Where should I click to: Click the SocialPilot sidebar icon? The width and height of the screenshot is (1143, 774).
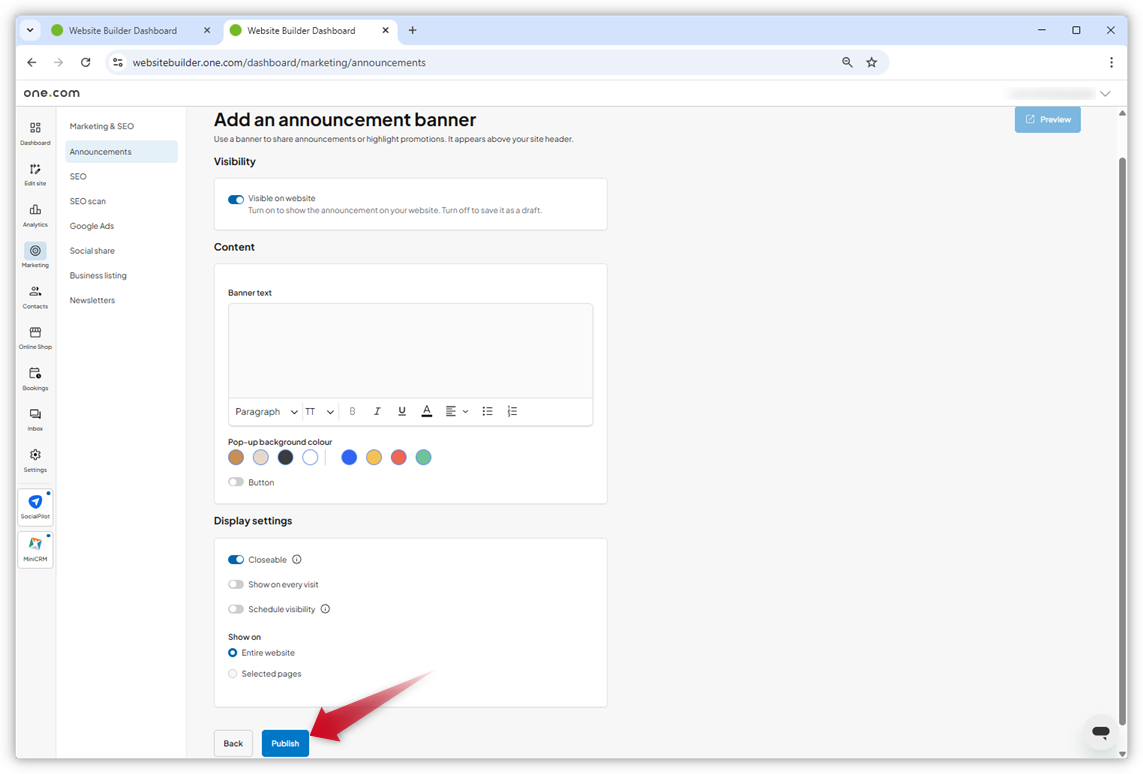[x=35, y=505]
